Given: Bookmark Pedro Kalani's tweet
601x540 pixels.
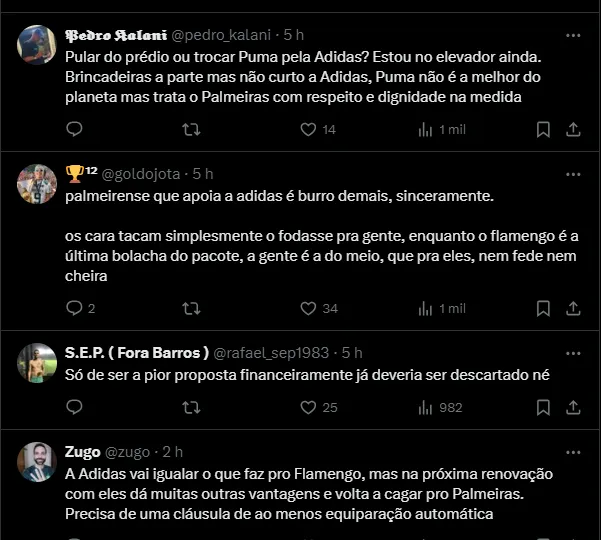Looking at the screenshot, I should (x=543, y=129).
